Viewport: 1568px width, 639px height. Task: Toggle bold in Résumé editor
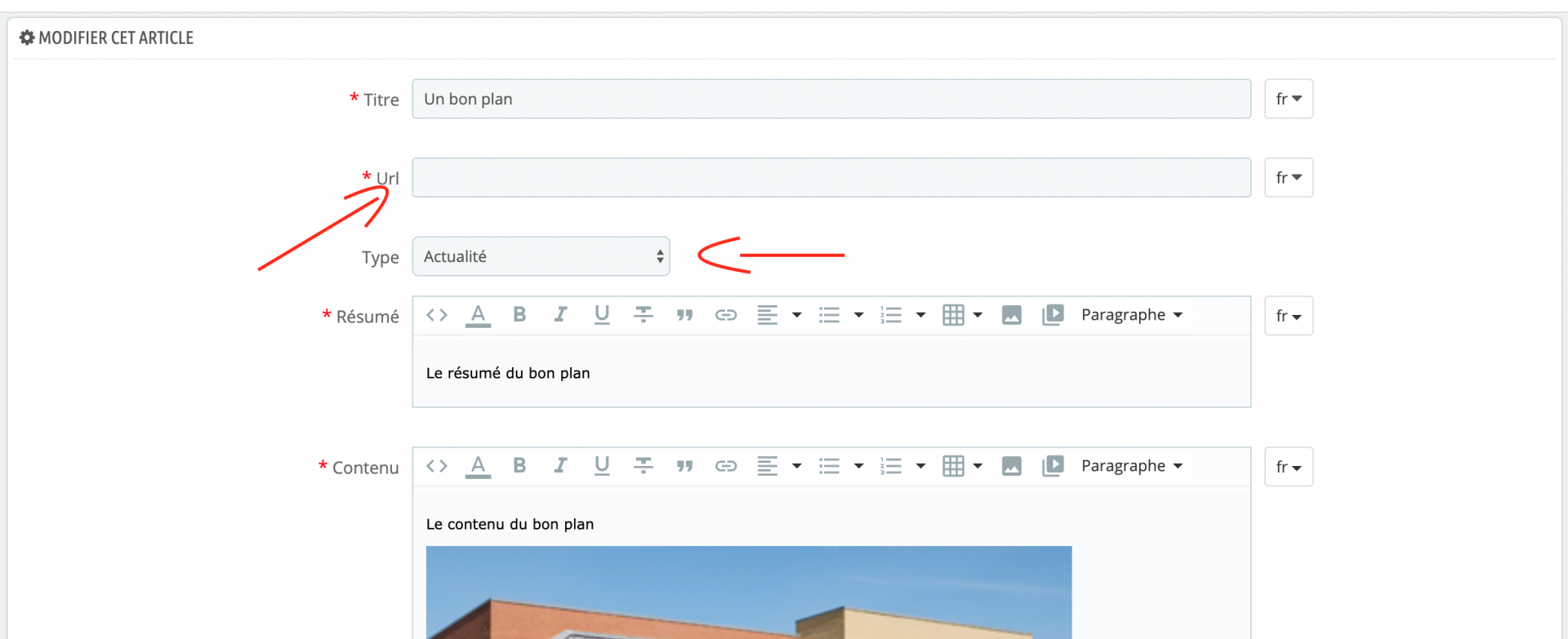click(519, 315)
